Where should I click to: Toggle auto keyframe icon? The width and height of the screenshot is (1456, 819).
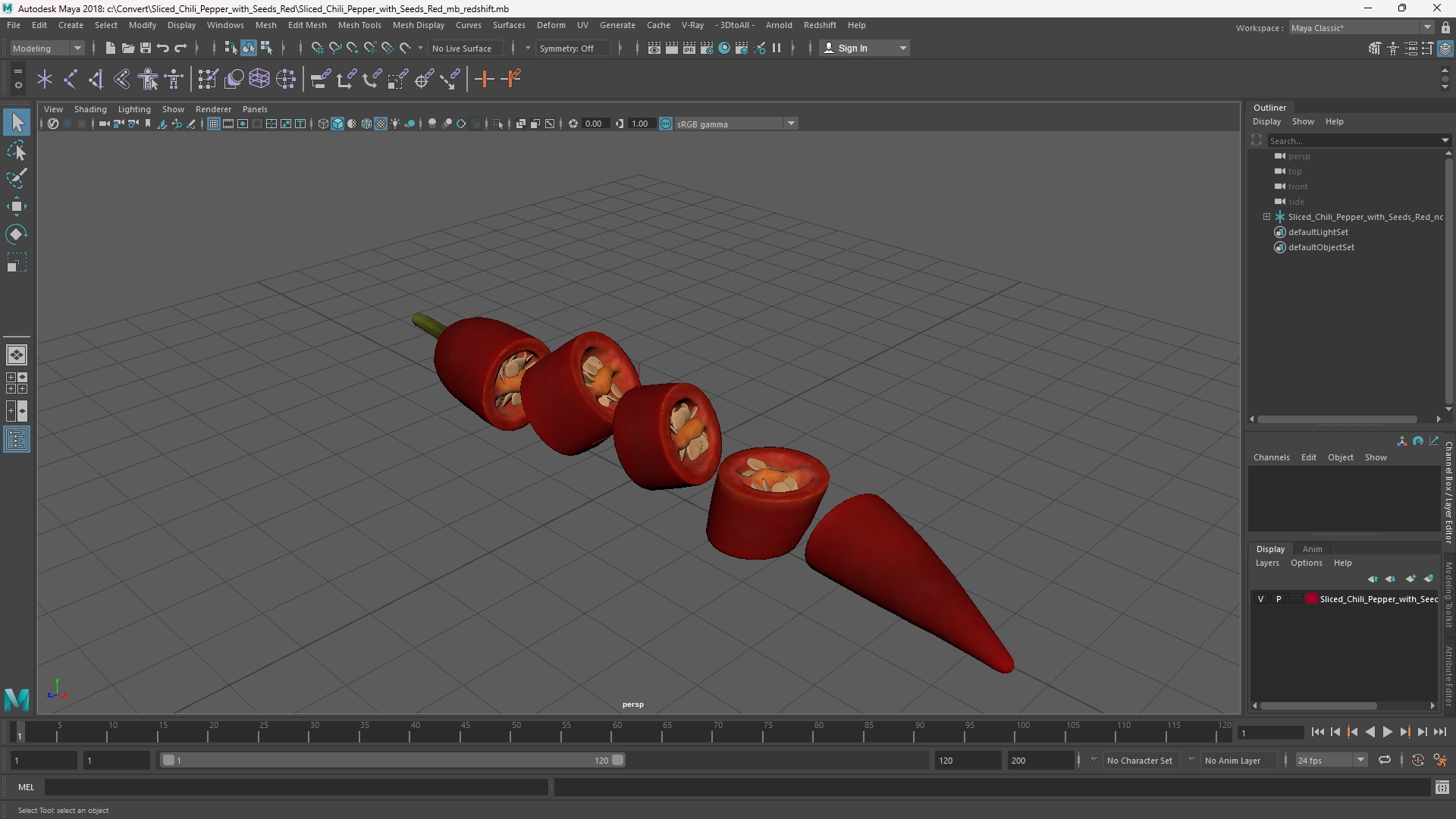tap(1418, 760)
